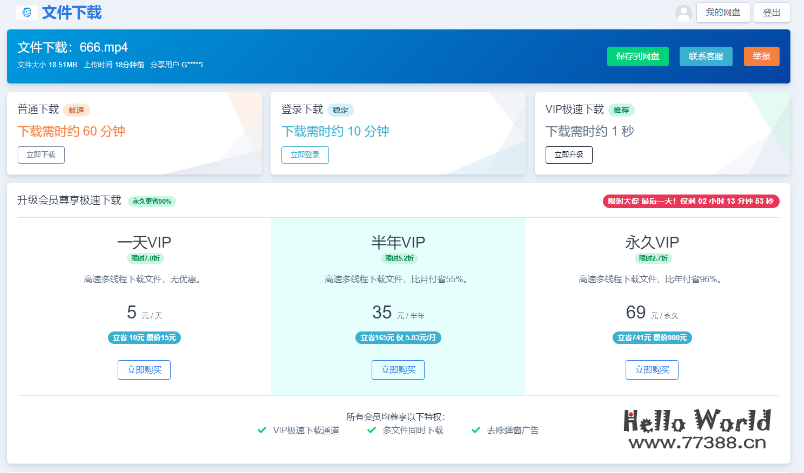Viewport: 804px width, 473px height.
Task: Click the 稳定 badge on 登录下载
Action: [x=340, y=110]
